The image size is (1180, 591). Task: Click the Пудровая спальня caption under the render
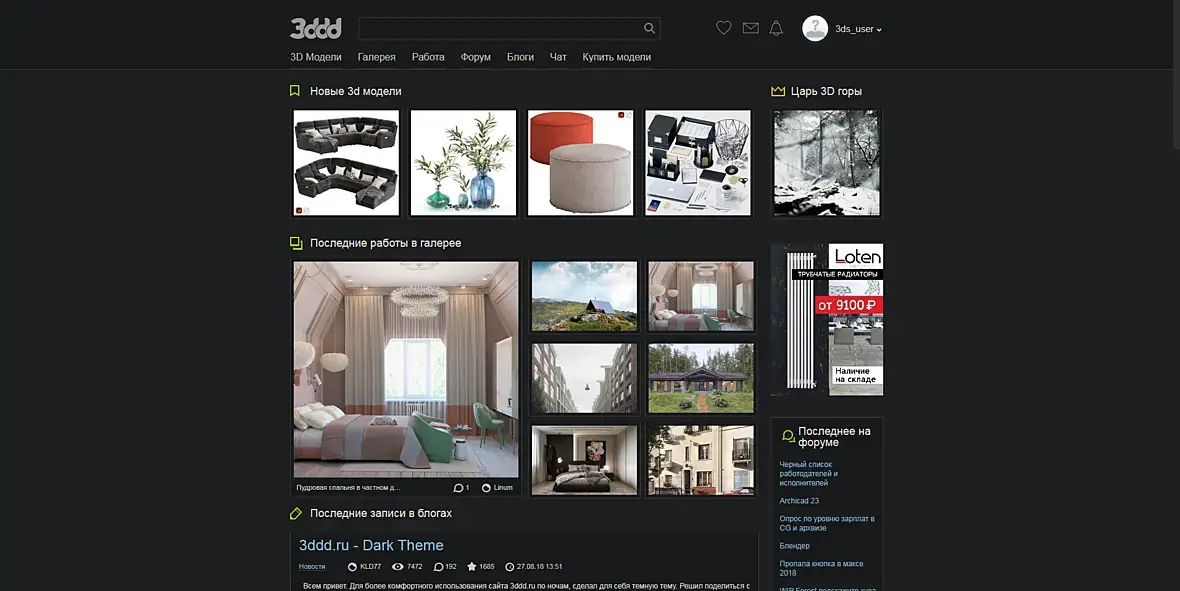(348, 488)
